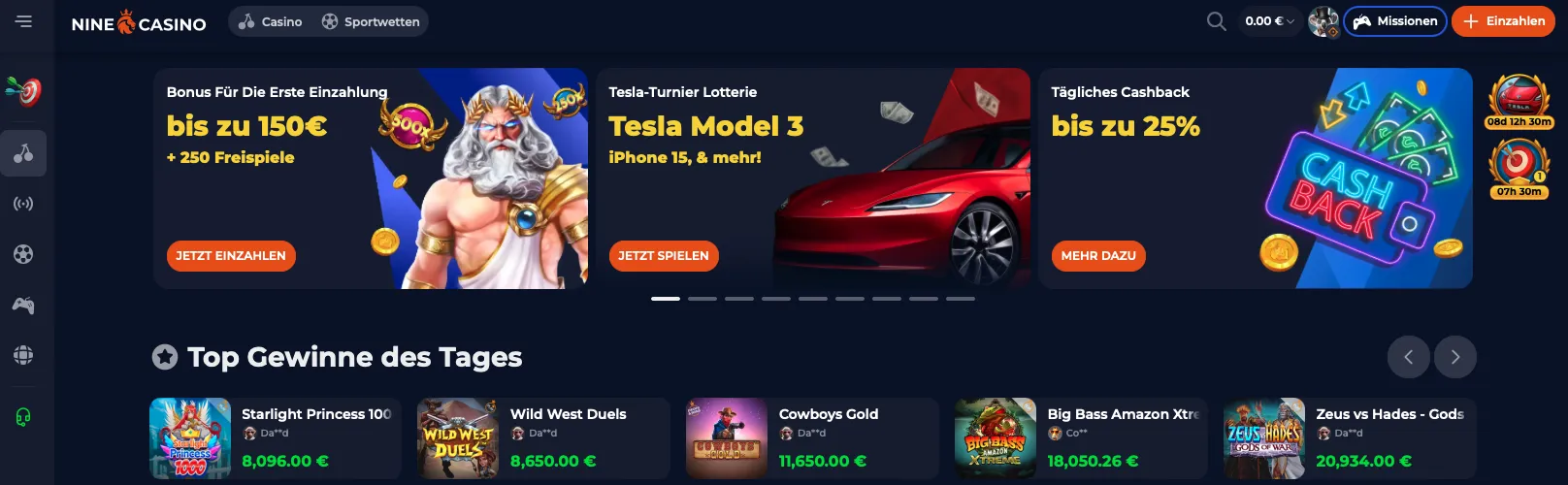Viewport: 1568px width, 485px height.
Task: Click the soccer ball sports icon in sidebar
Action: 23,254
